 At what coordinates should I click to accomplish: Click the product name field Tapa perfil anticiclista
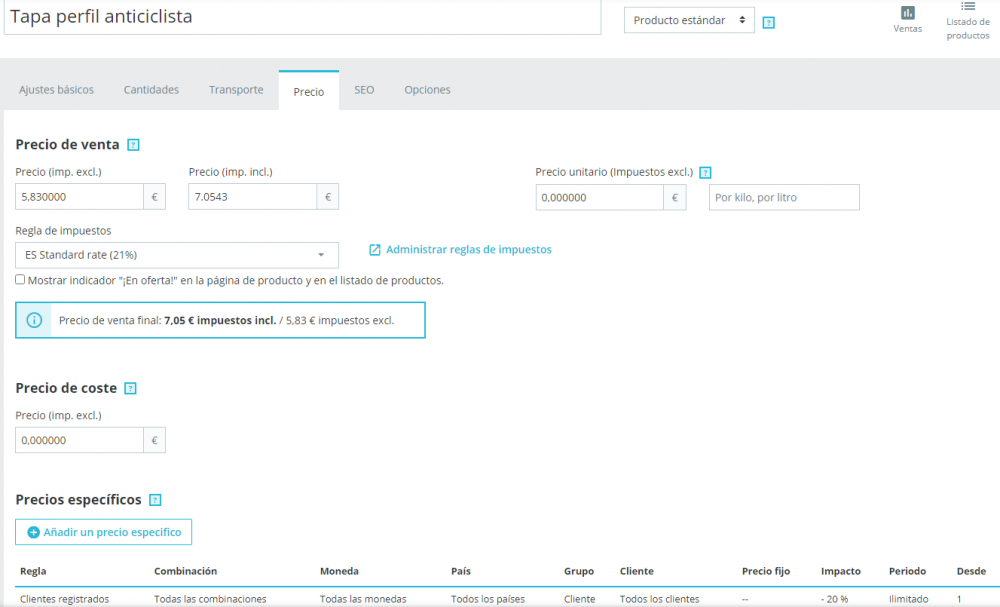click(x=300, y=17)
